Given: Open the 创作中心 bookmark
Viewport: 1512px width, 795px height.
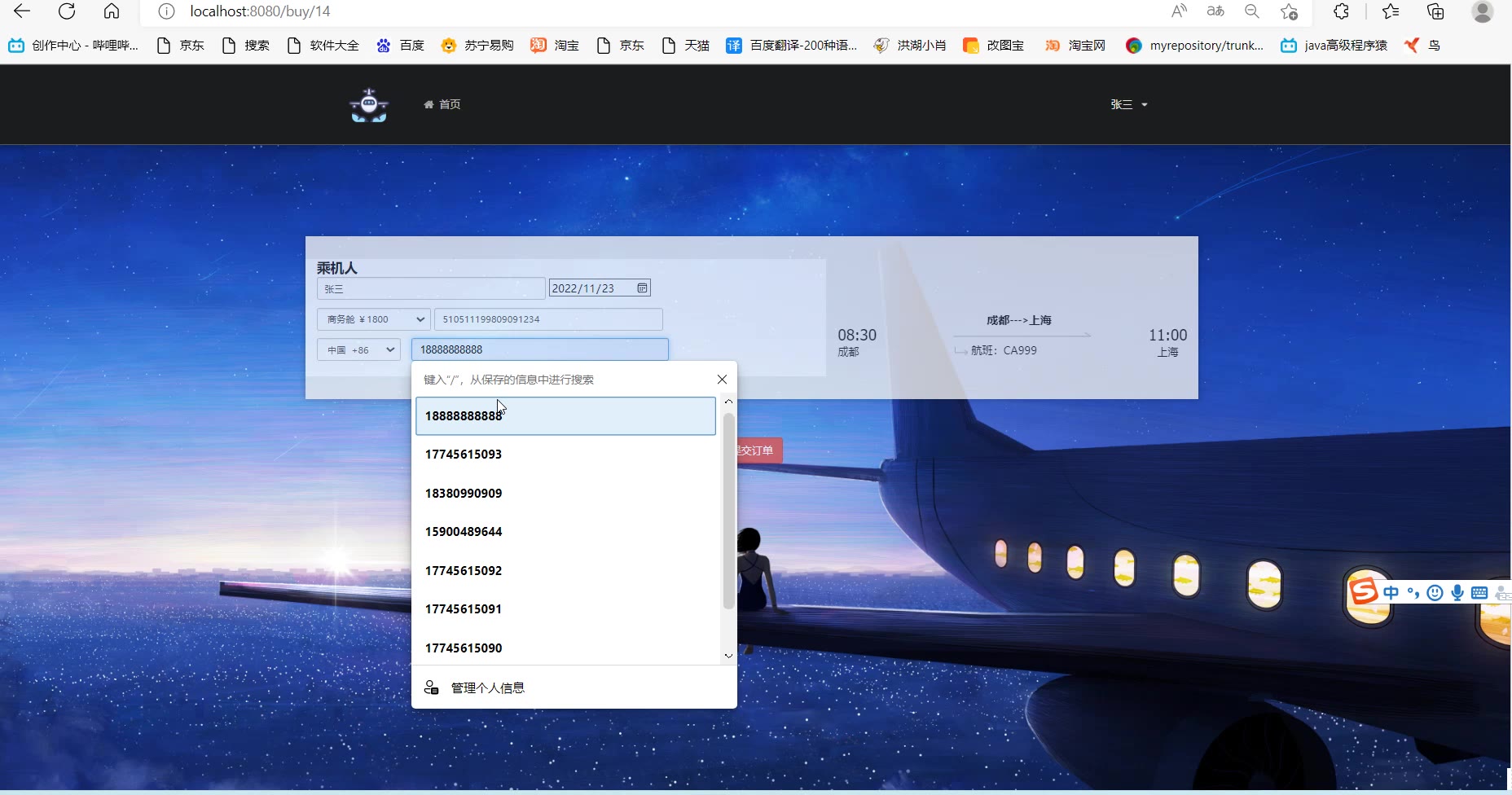Looking at the screenshot, I should coord(73,46).
